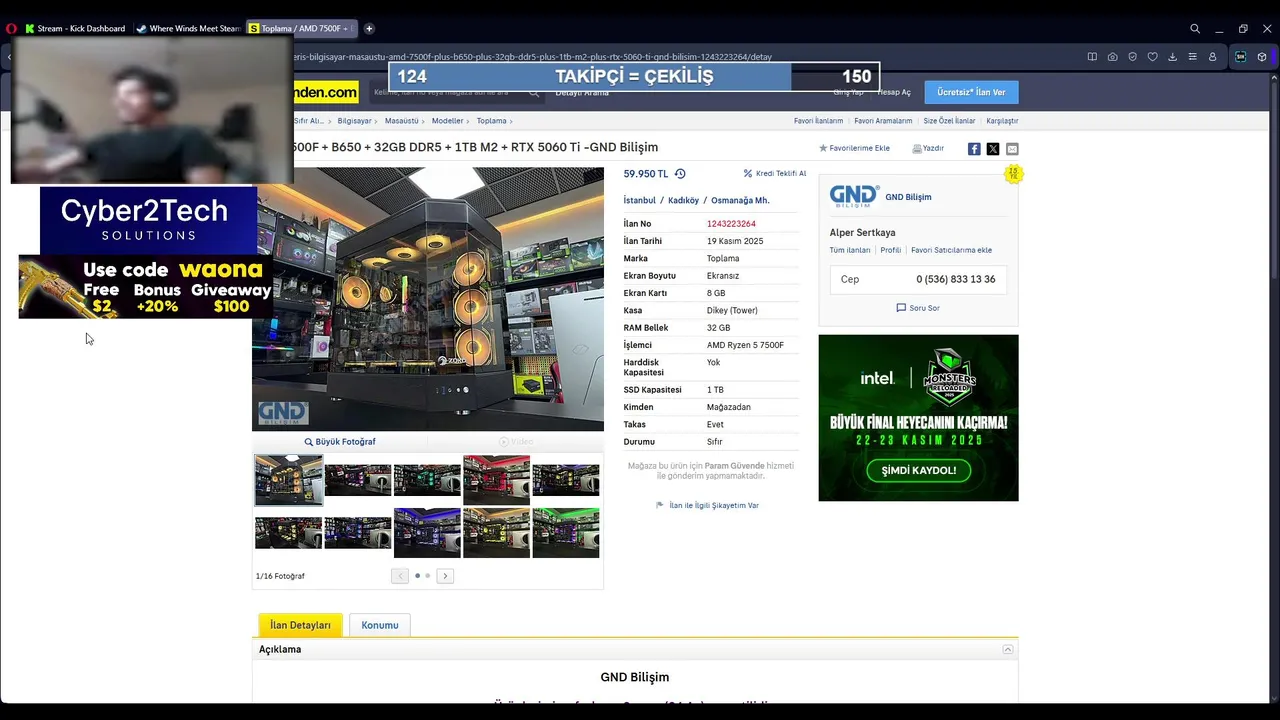Open the Konum tab

pyautogui.click(x=380, y=625)
